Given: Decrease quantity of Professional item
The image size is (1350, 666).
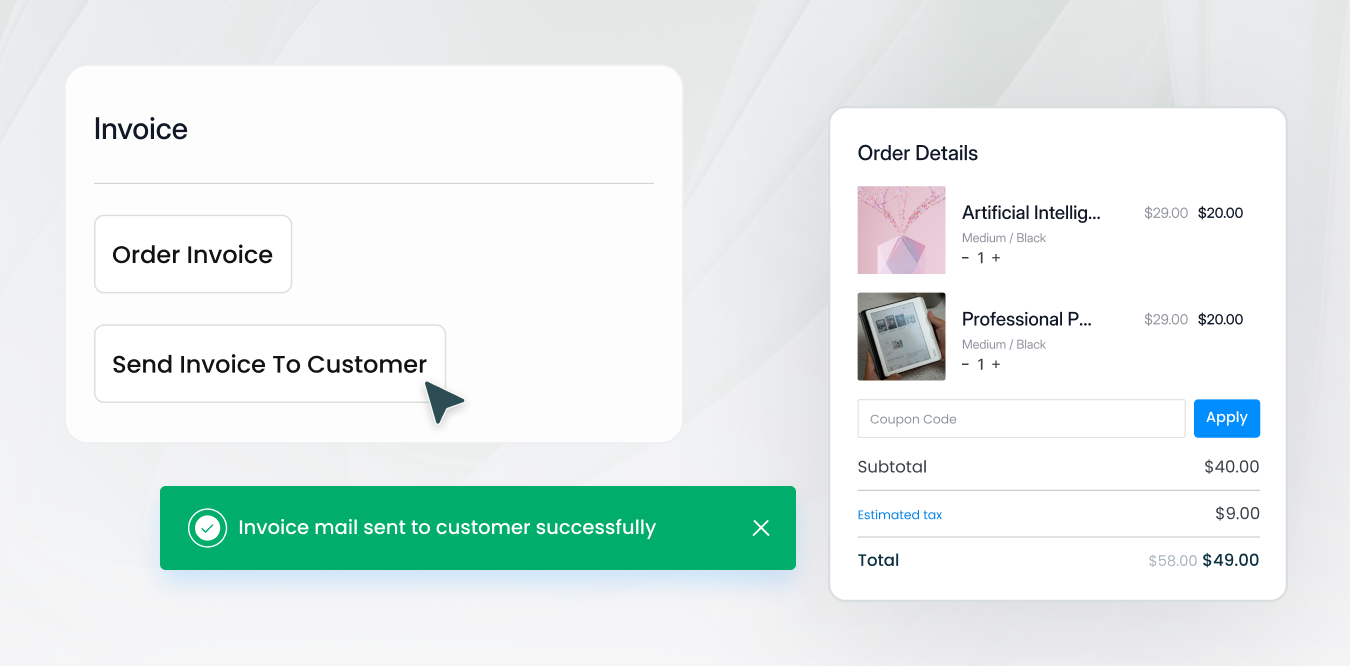Looking at the screenshot, I should click(965, 364).
